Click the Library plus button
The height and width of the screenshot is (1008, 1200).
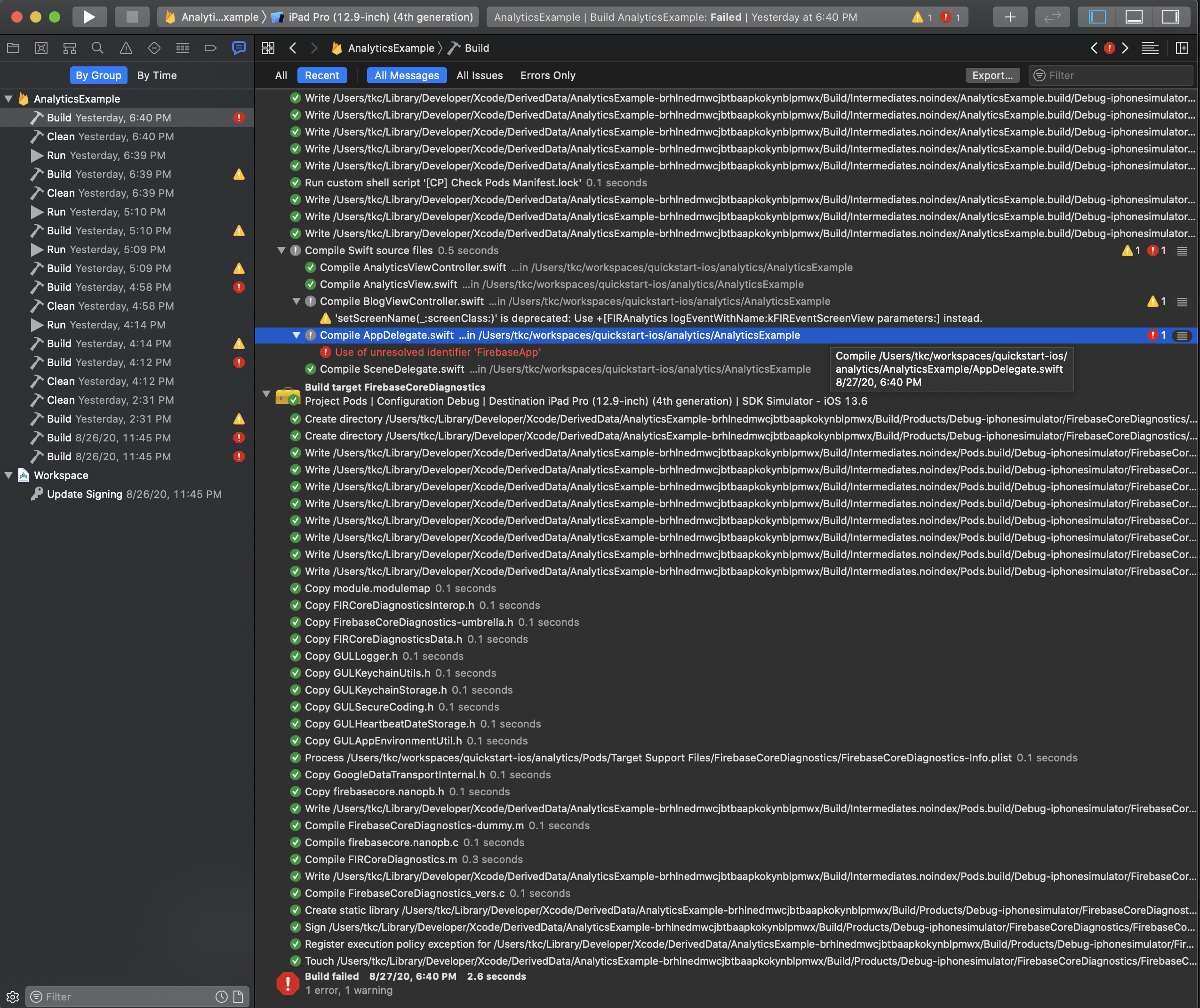pyautogui.click(x=1010, y=17)
